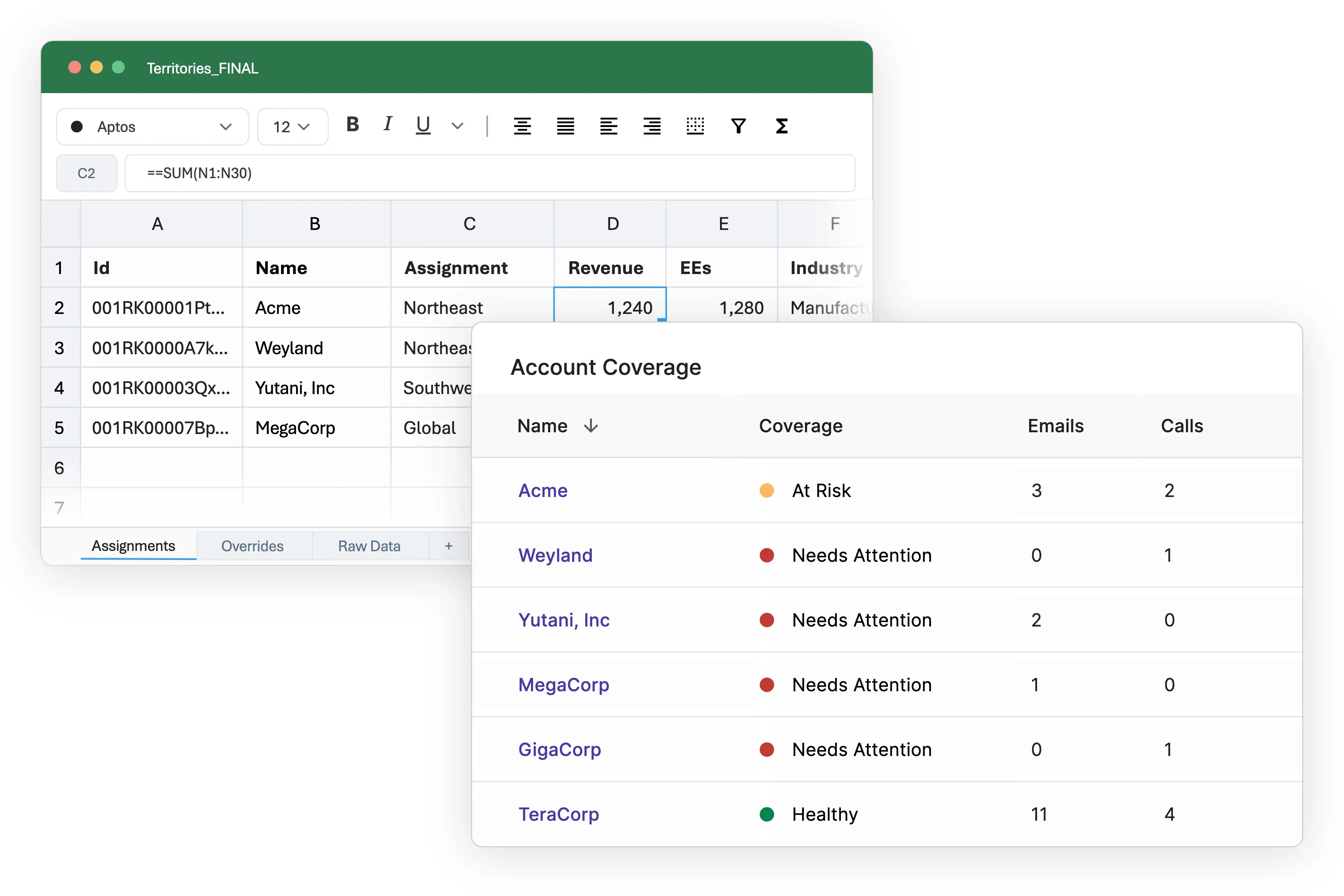Sort Account Coverage by Name arrow
The width and height of the screenshot is (1344, 896).
(591, 426)
